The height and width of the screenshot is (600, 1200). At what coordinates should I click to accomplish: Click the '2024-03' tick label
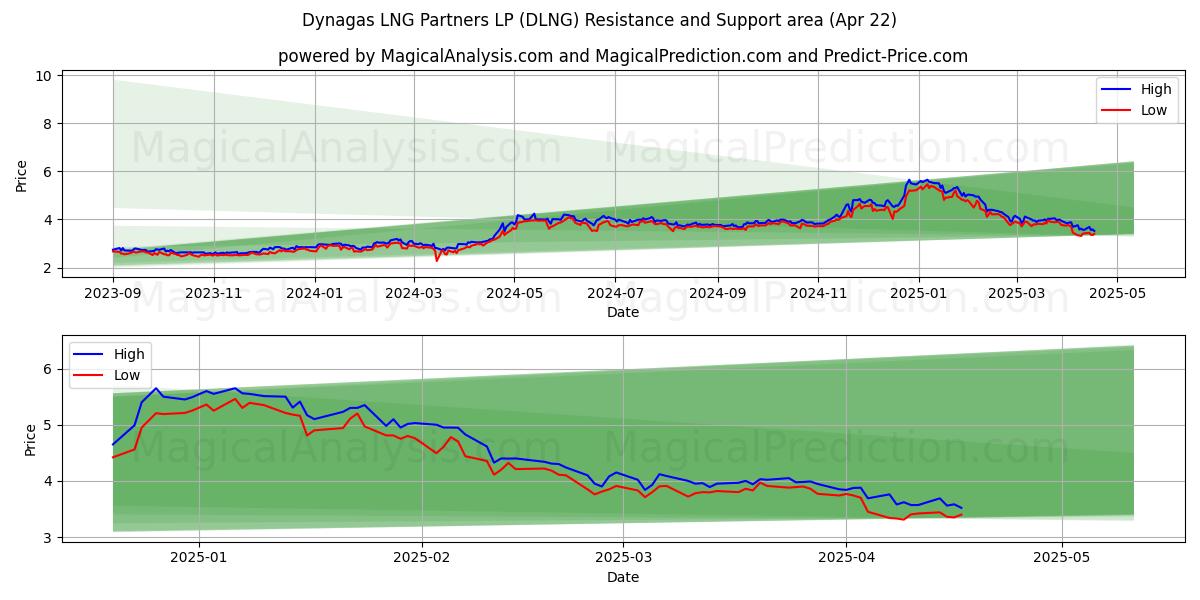point(414,293)
